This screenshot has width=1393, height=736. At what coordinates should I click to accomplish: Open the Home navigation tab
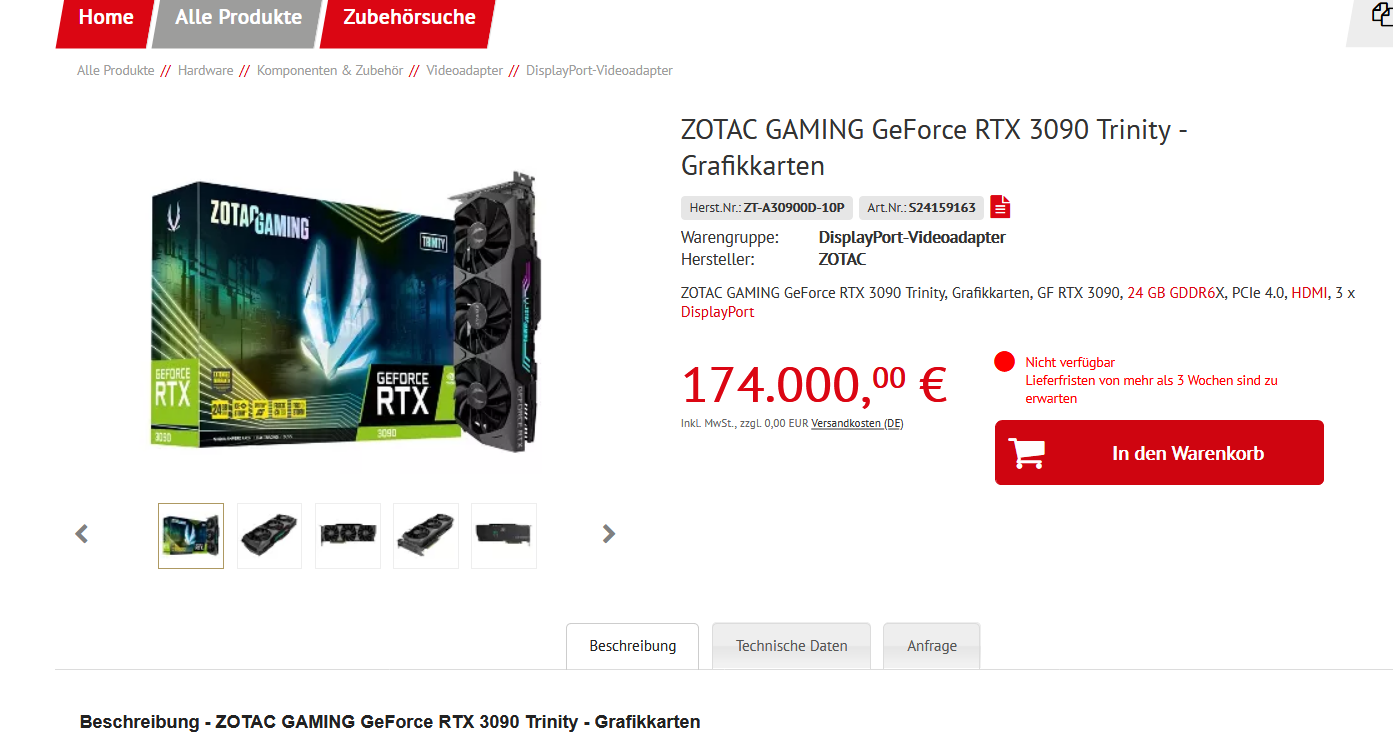pos(106,20)
